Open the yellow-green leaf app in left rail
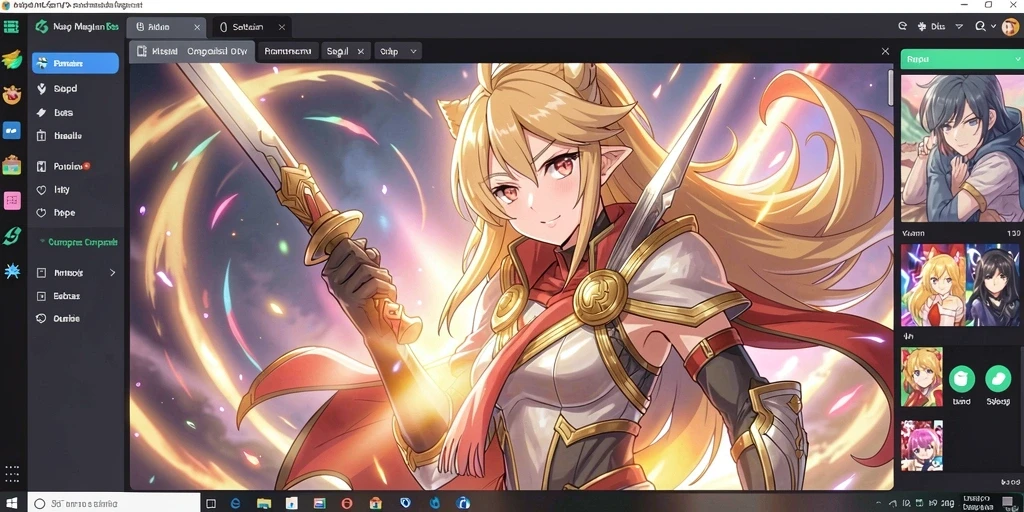This screenshot has height=512, width=1024. click(12, 59)
